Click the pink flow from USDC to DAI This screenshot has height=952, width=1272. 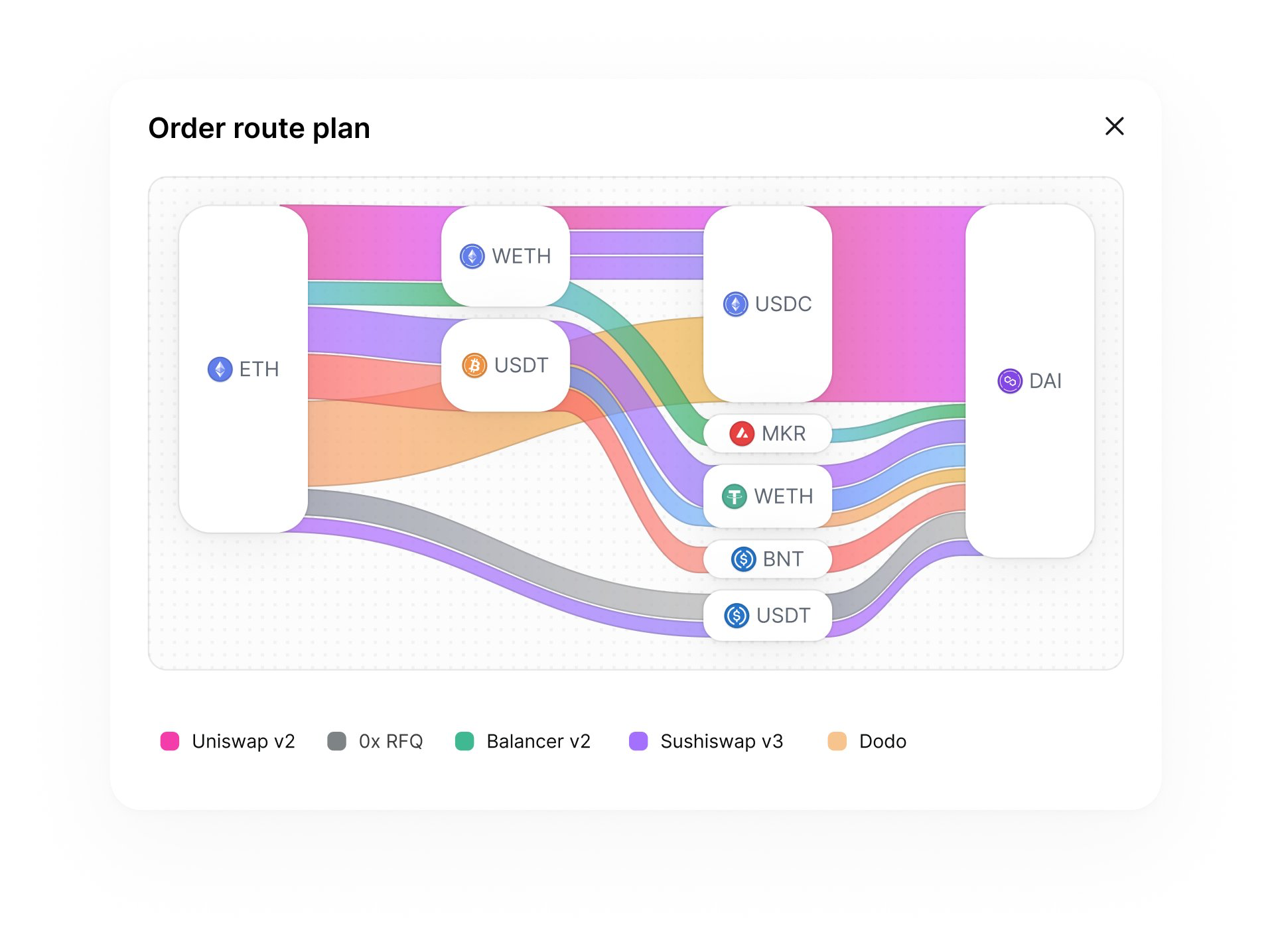[x=899, y=305]
